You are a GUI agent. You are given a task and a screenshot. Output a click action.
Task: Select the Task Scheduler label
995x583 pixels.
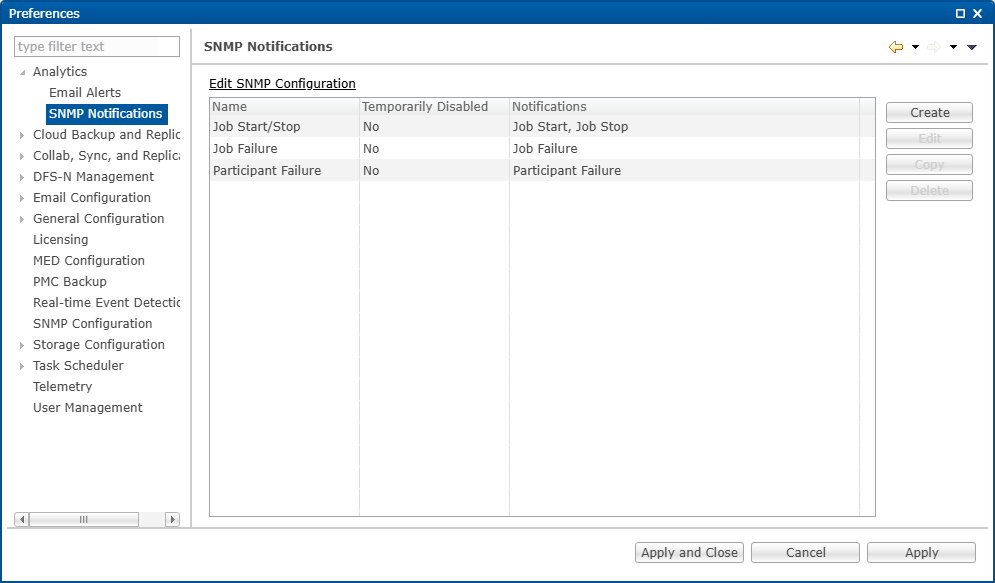(x=78, y=365)
